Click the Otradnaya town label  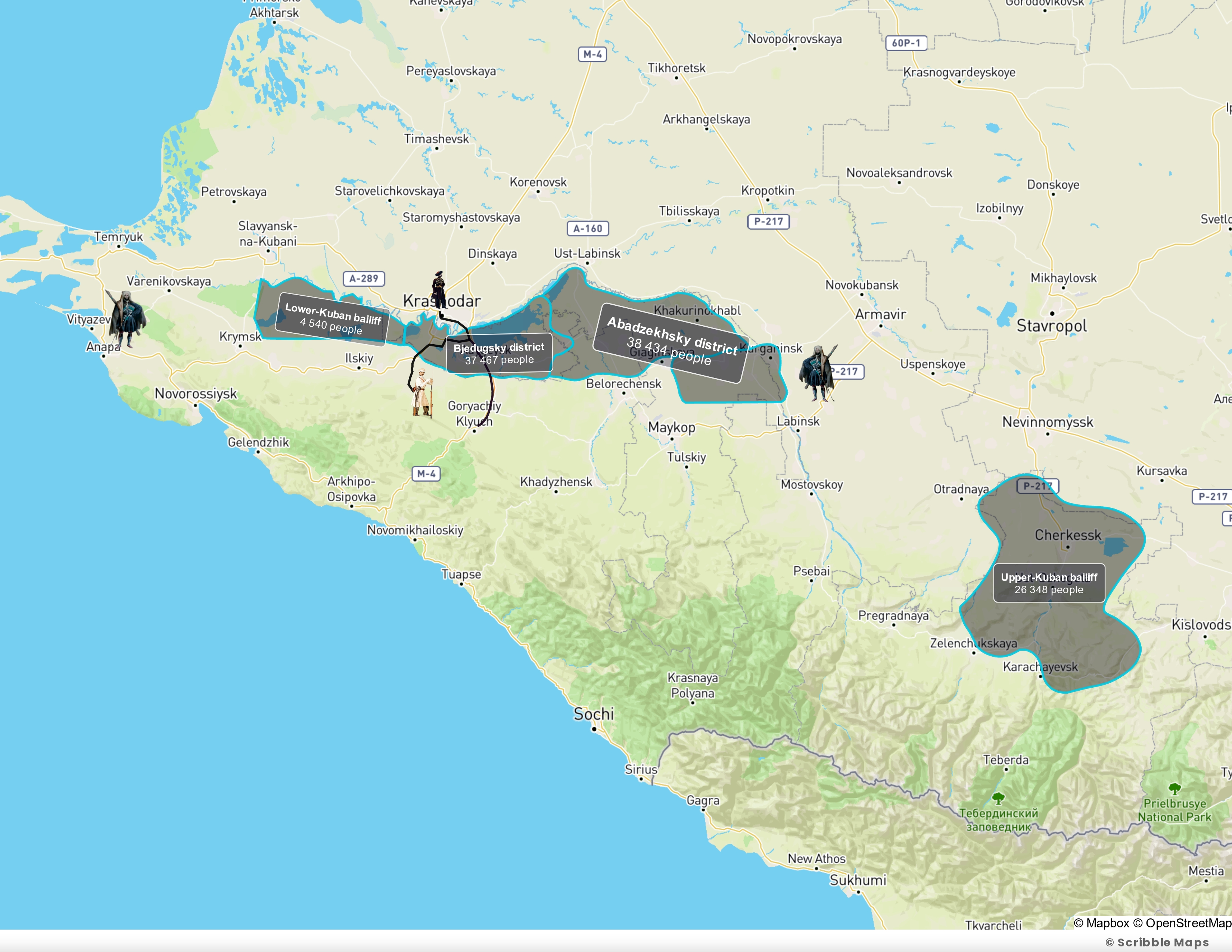click(961, 489)
